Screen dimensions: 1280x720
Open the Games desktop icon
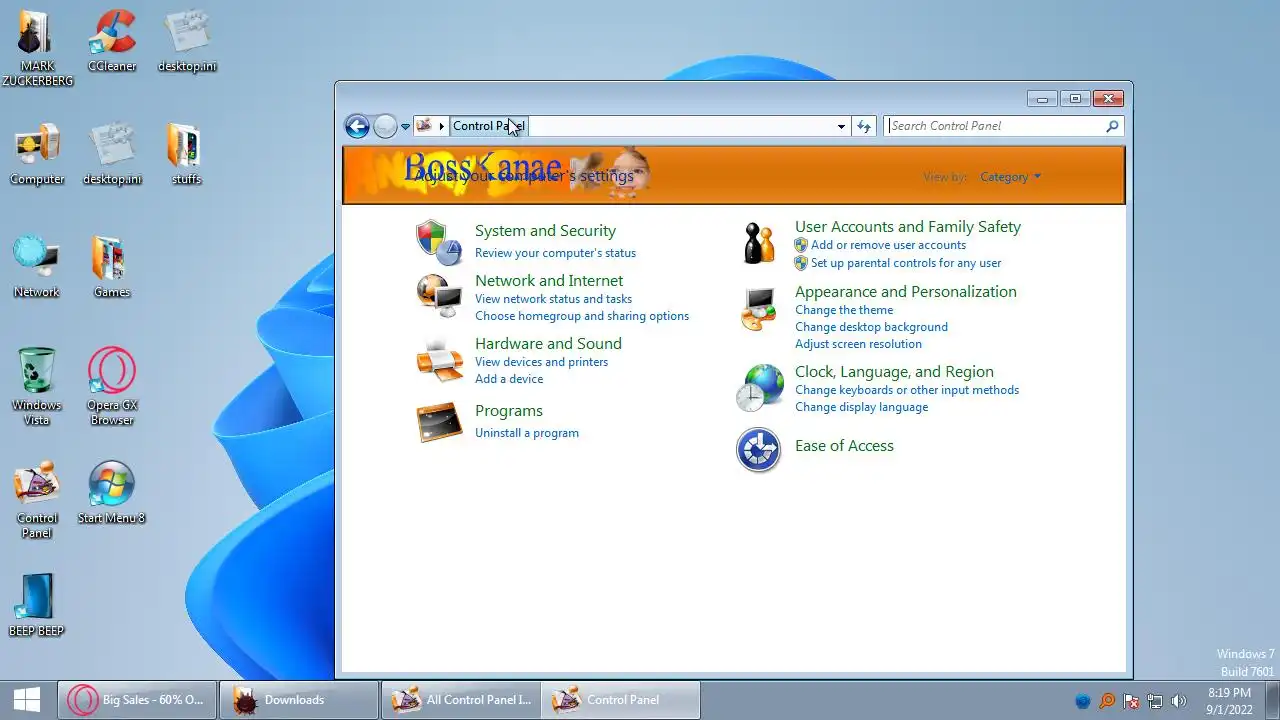pos(112,267)
